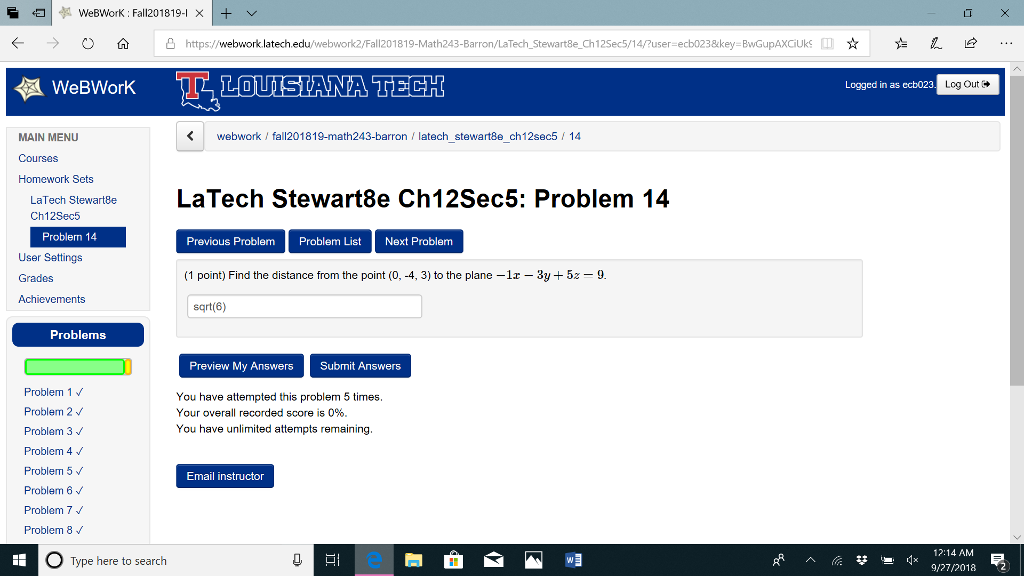Open the Mail app from the taskbar

click(493, 559)
